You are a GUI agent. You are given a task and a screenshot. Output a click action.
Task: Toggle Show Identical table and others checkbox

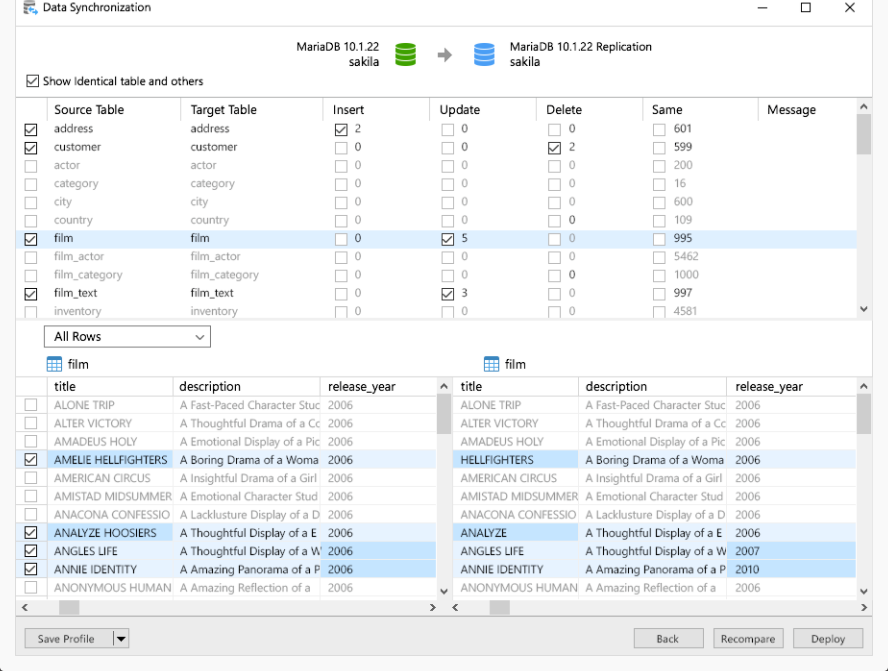click(x=33, y=81)
